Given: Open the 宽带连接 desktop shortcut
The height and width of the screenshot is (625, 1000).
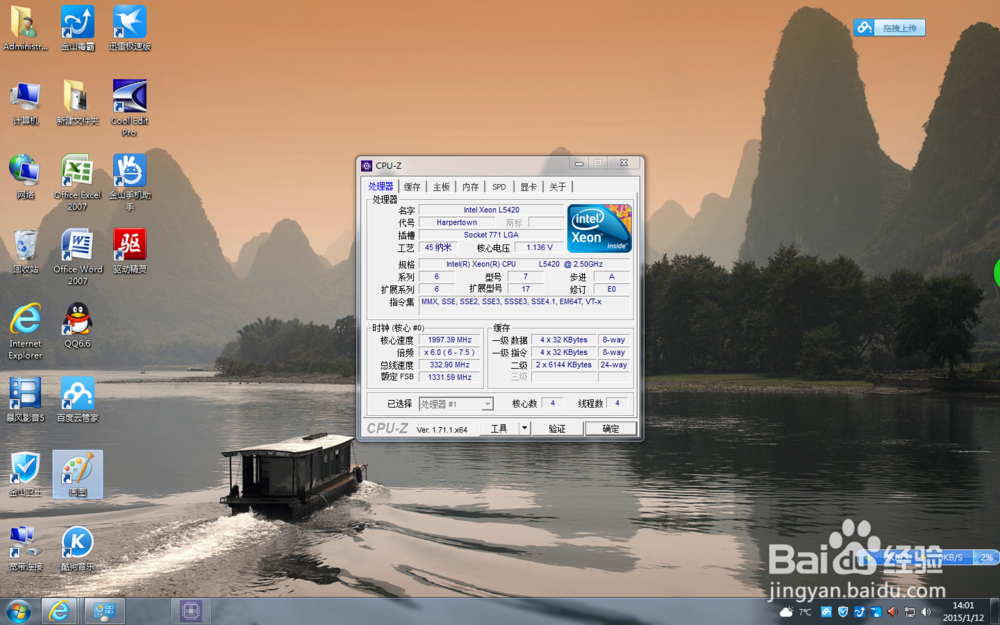Looking at the screenshot, I should [x=25, y=548].
